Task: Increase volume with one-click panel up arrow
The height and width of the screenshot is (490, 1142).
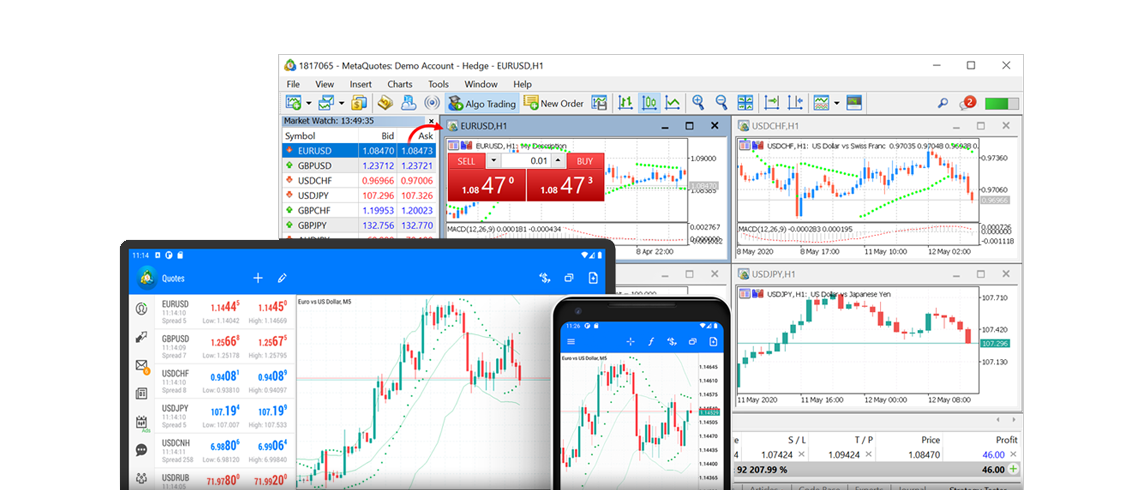Action: click(559, 161)
